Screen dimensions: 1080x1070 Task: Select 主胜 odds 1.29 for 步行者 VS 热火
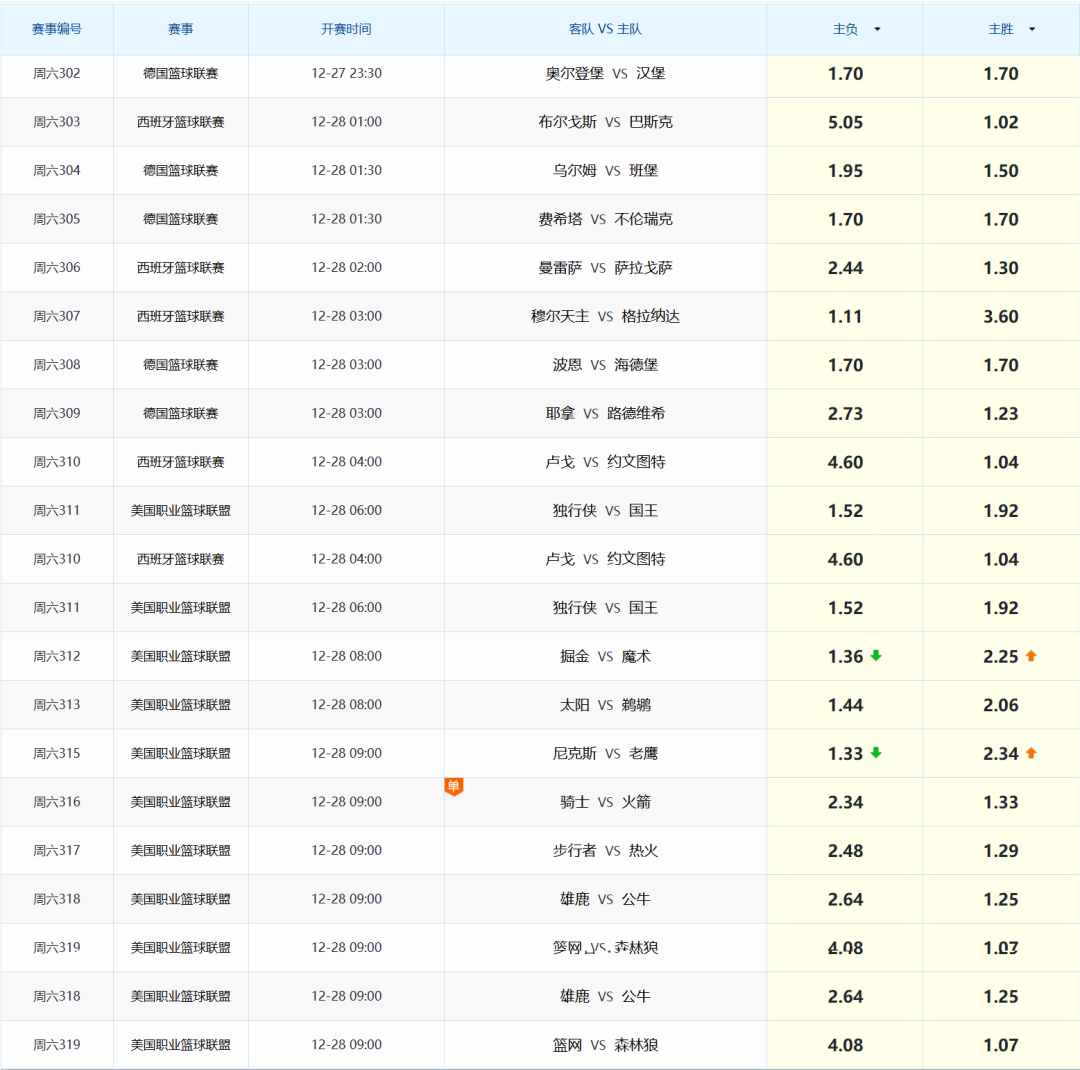(x=1001, y=851)
